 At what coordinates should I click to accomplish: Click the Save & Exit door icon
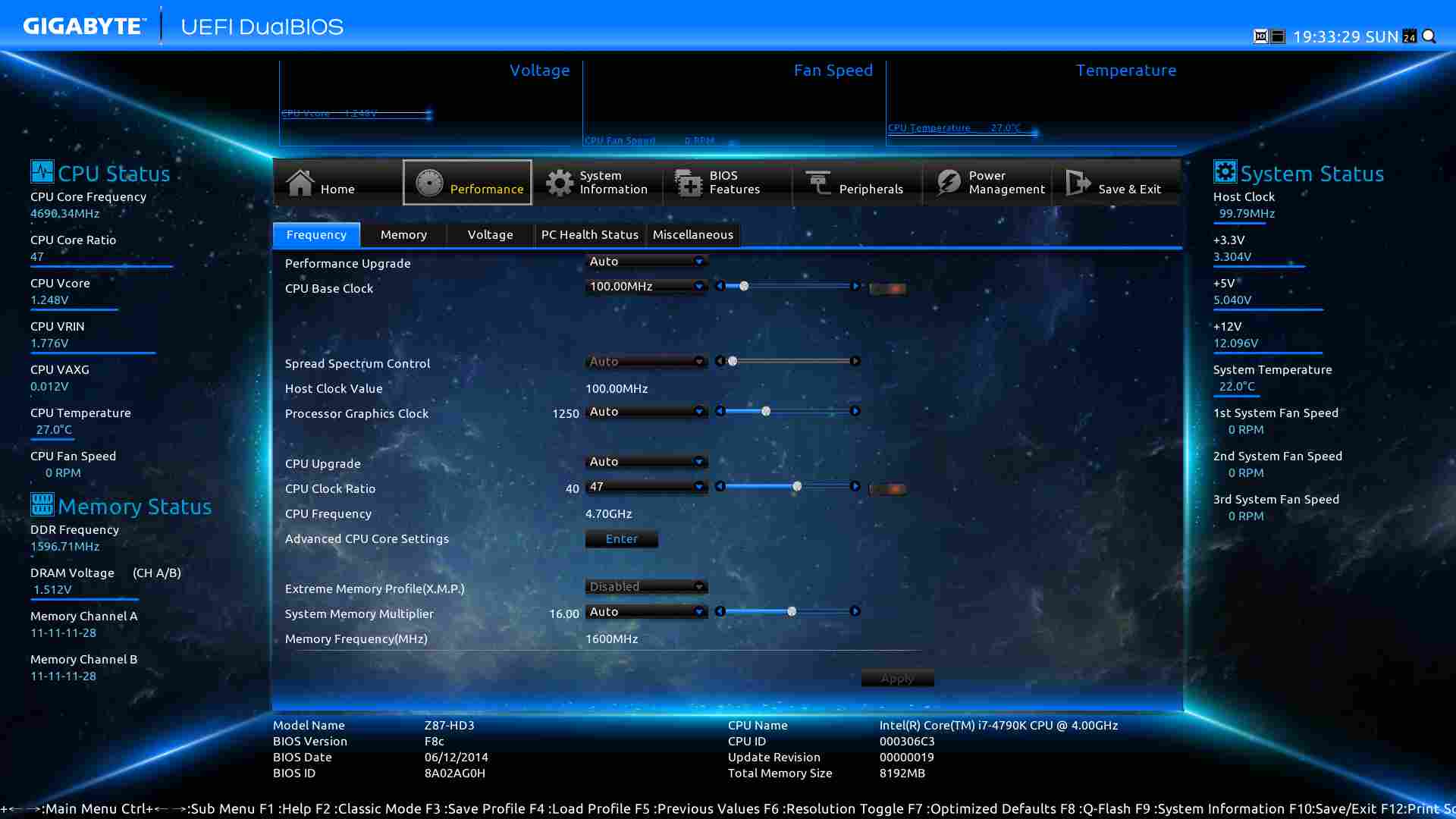tap(1078, 183)
